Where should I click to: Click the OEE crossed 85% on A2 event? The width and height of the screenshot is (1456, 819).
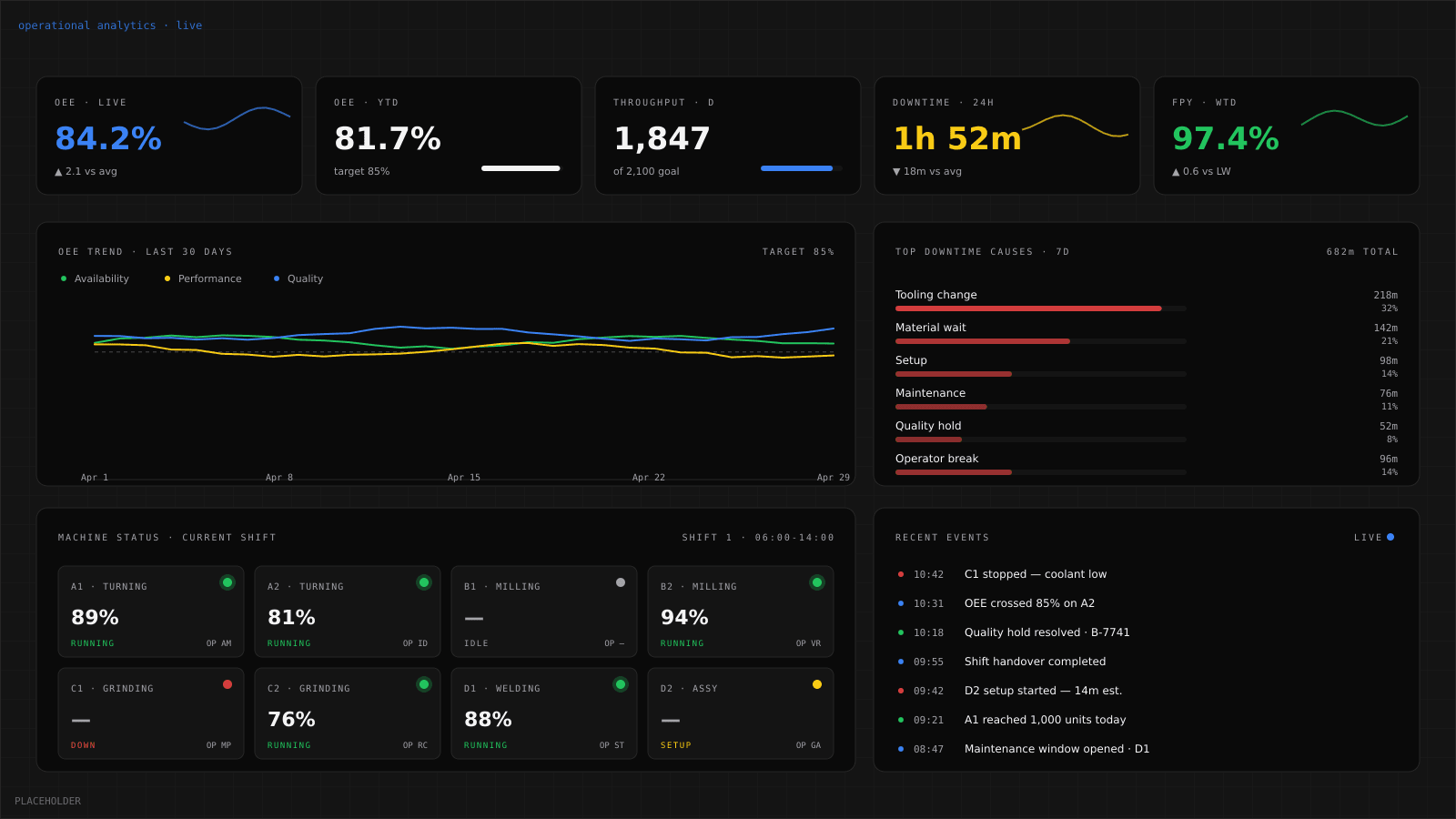tap(1028, 602)
